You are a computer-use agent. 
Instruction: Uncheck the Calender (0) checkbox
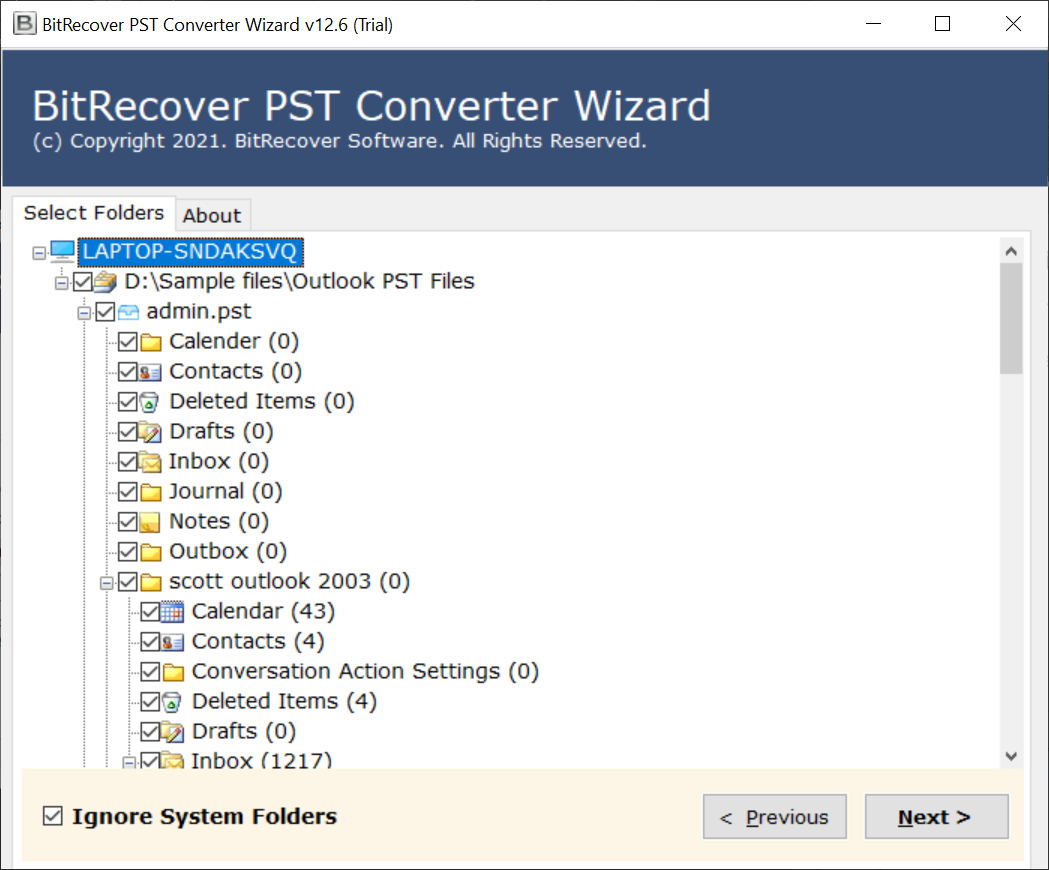pos(128,342)
